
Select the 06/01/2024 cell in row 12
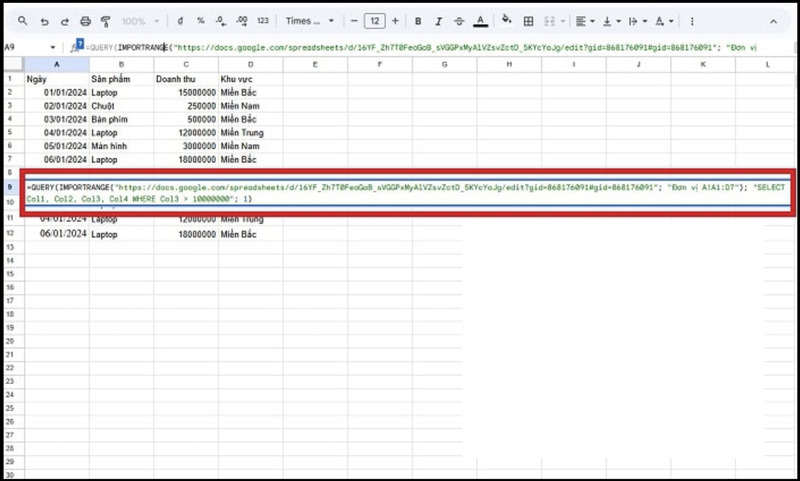point(57,234)
